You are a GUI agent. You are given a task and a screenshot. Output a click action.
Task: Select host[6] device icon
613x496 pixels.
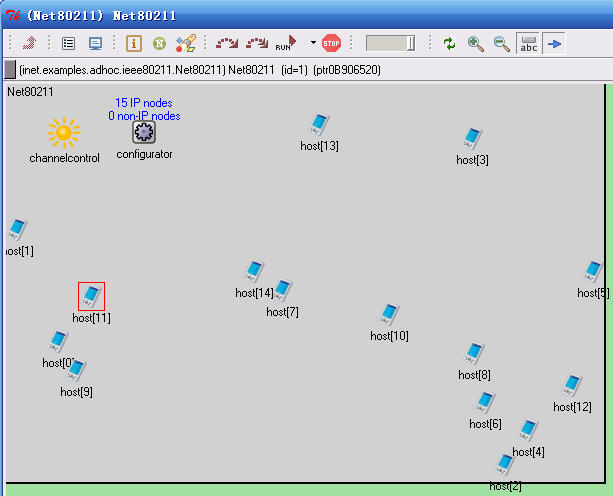click(x=485, y=402)
